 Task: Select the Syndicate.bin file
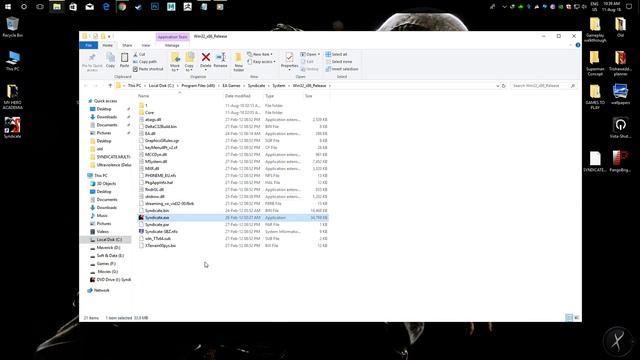[157, 211]
